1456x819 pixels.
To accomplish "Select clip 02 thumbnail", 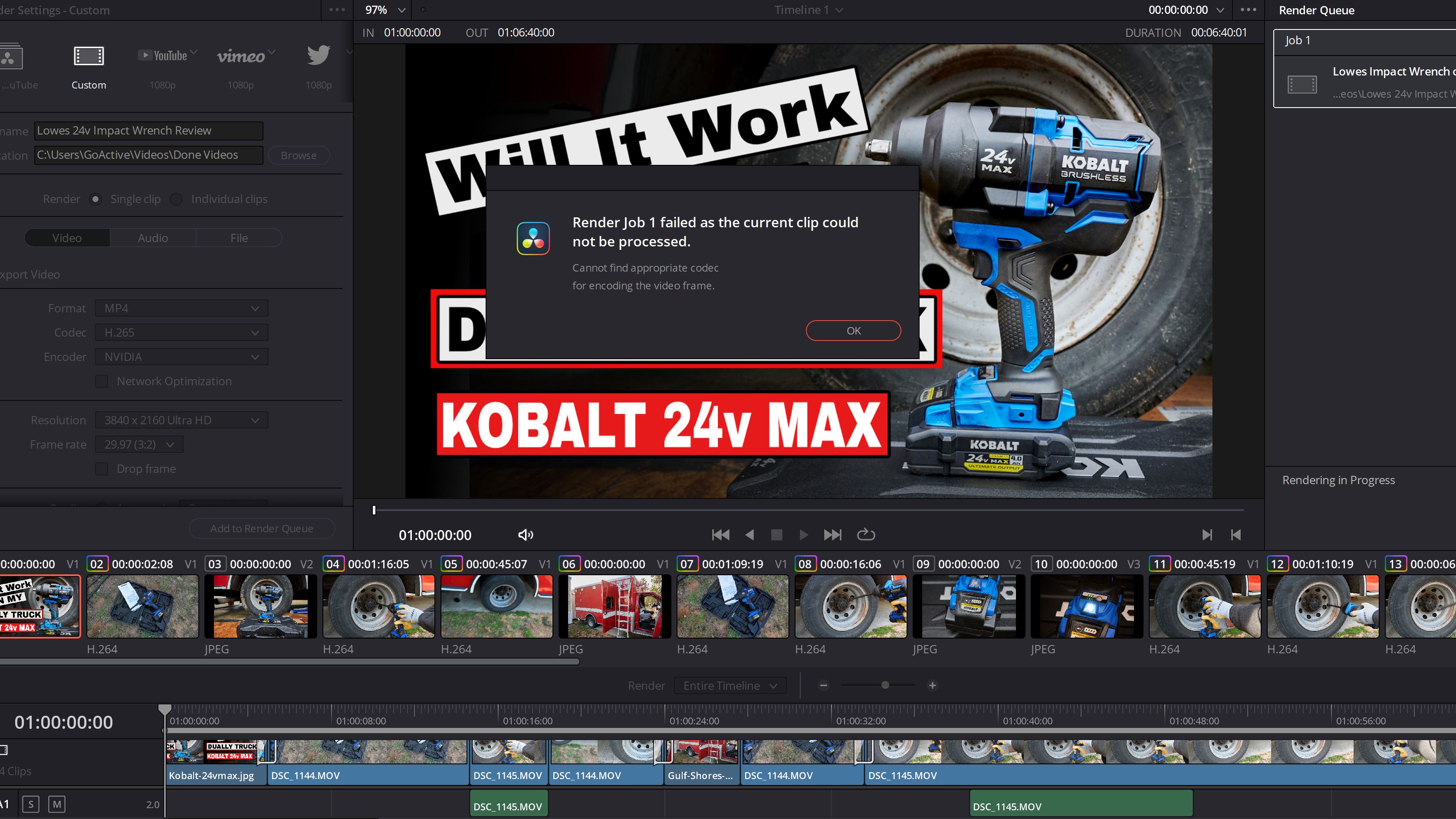I will 142,606.
